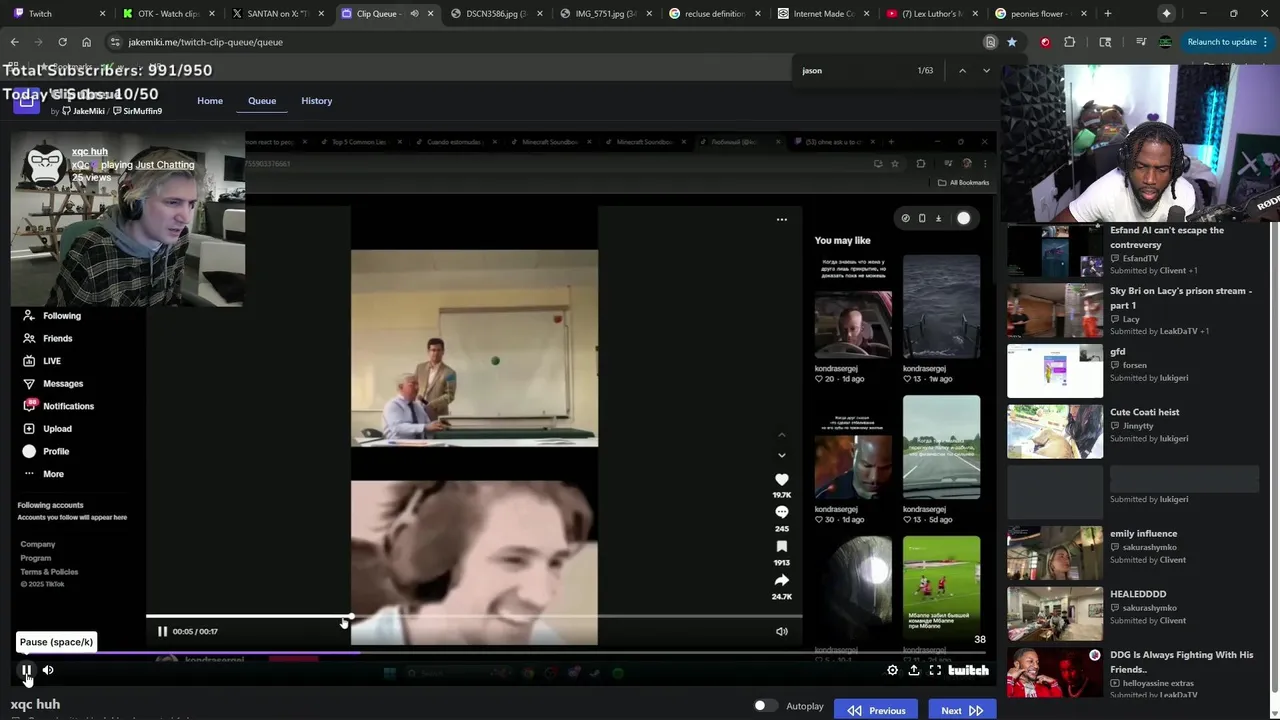Image resolution: width=1280 pixels, height=720 pixels.
Task: Go back in browser history
Action: [x=14, y=42]
